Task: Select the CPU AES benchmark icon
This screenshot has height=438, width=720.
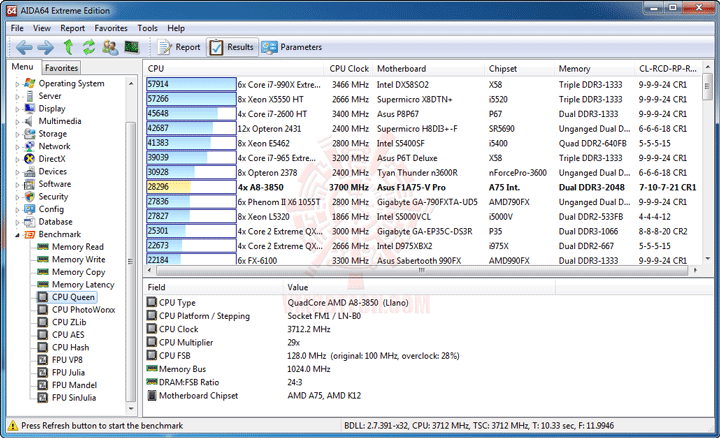Action: [43, 335]
